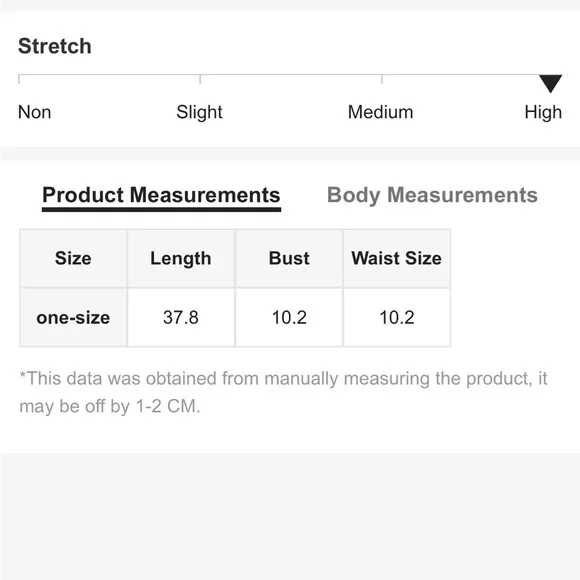The height and width of the screenshot is (580, 580).
Task: Switch to the Body Measurements tab
Action: [432, 195]
